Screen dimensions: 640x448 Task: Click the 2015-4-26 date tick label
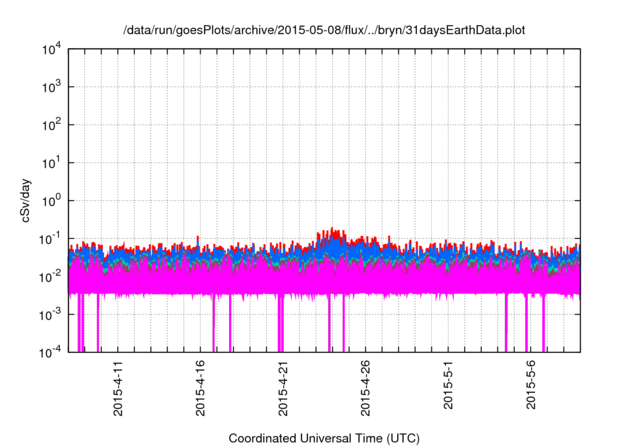point(365,388)
